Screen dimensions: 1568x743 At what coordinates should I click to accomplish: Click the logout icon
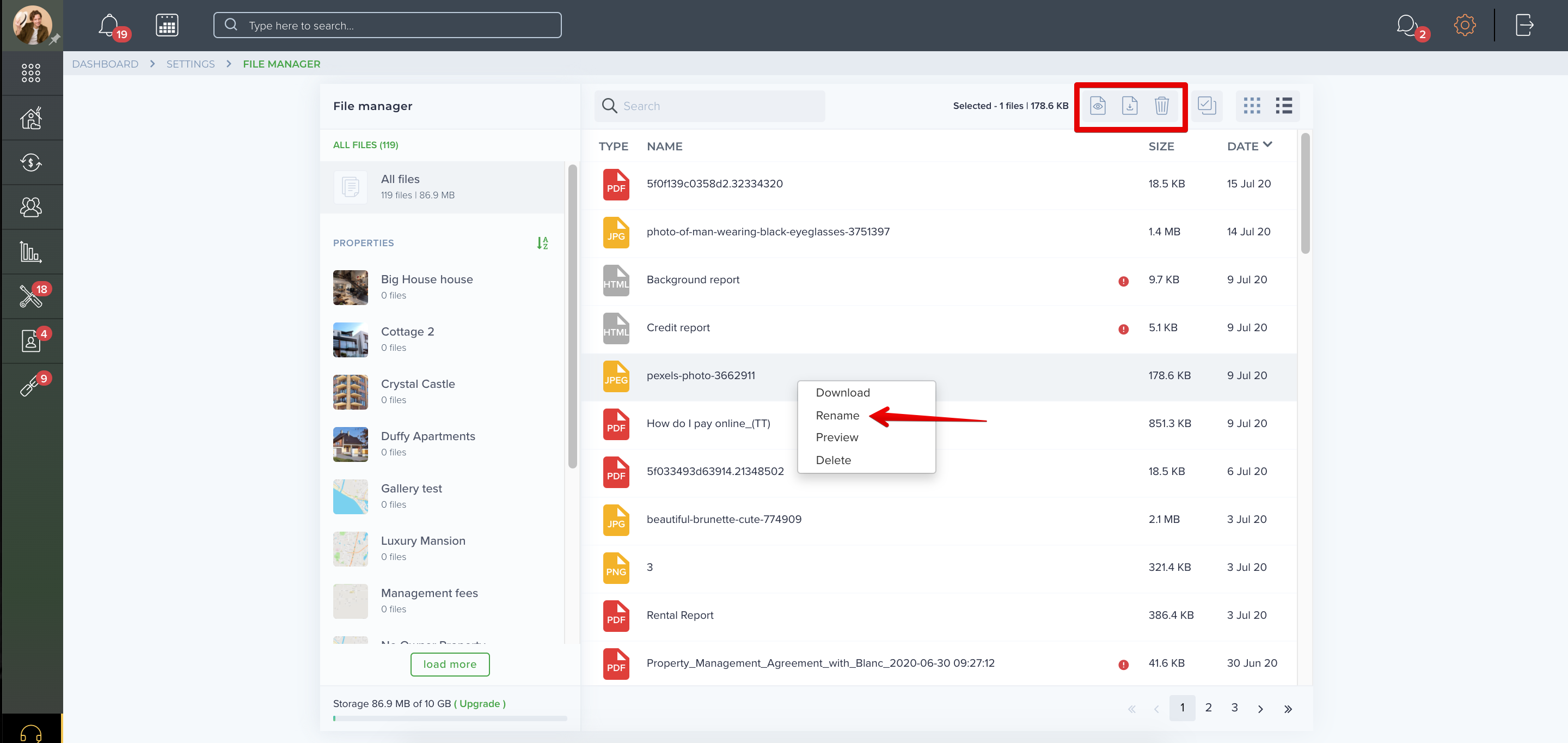(x=1524, y=25)
